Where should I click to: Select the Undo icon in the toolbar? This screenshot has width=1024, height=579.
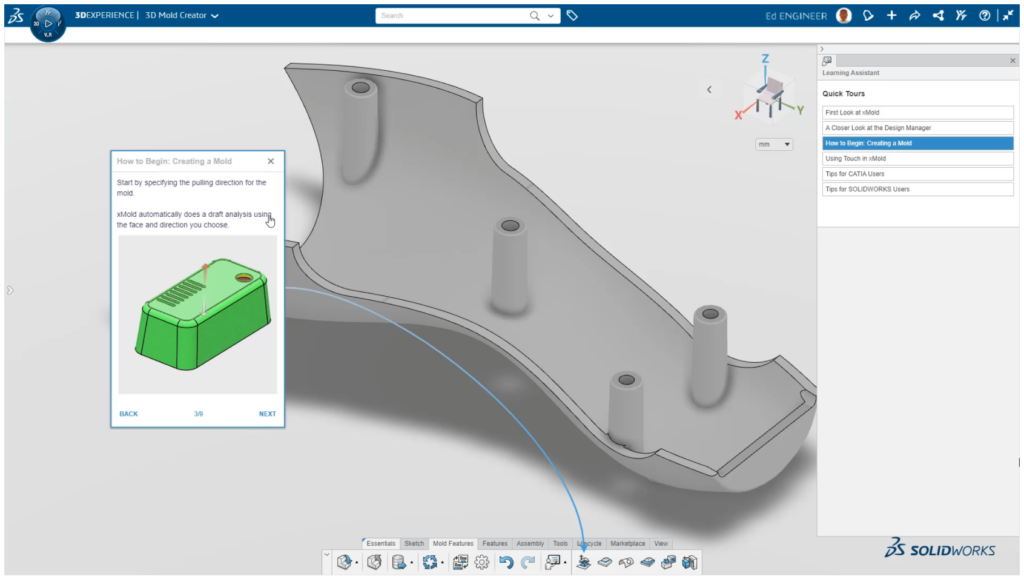coord(505,562)
